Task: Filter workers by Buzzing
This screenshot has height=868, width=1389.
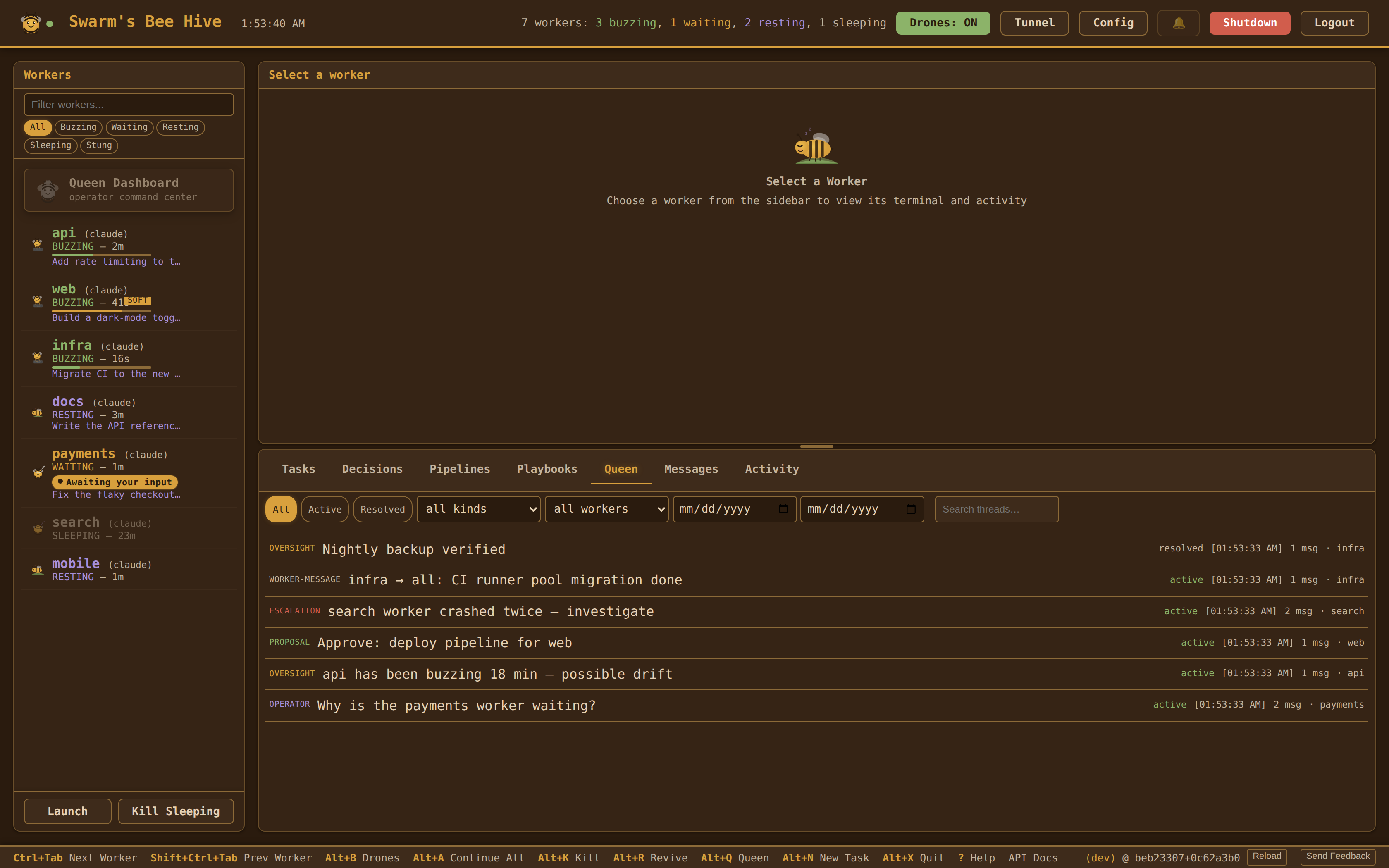Action: (79, 127)
